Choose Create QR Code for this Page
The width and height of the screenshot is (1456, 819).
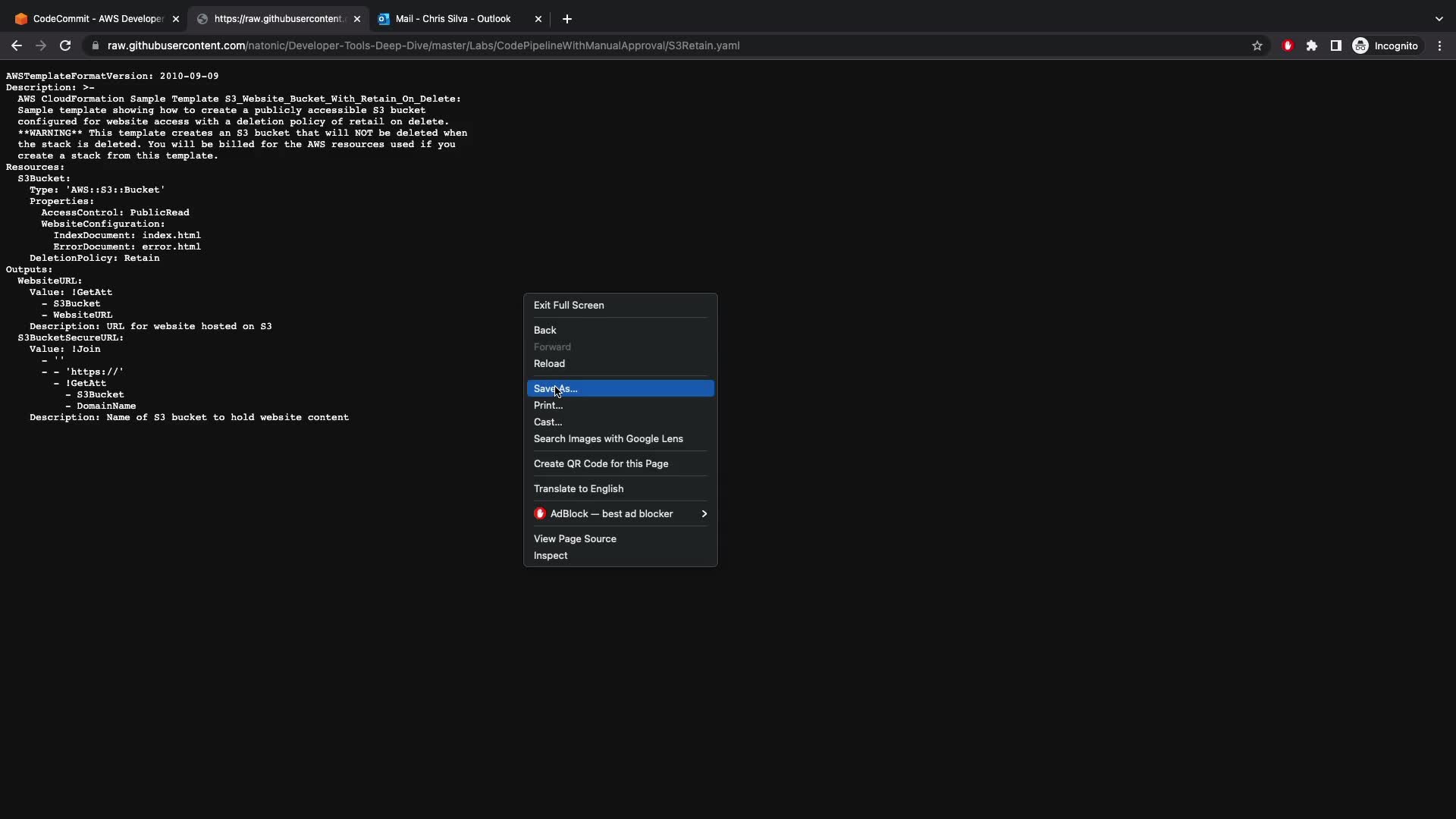pos(601,463)
